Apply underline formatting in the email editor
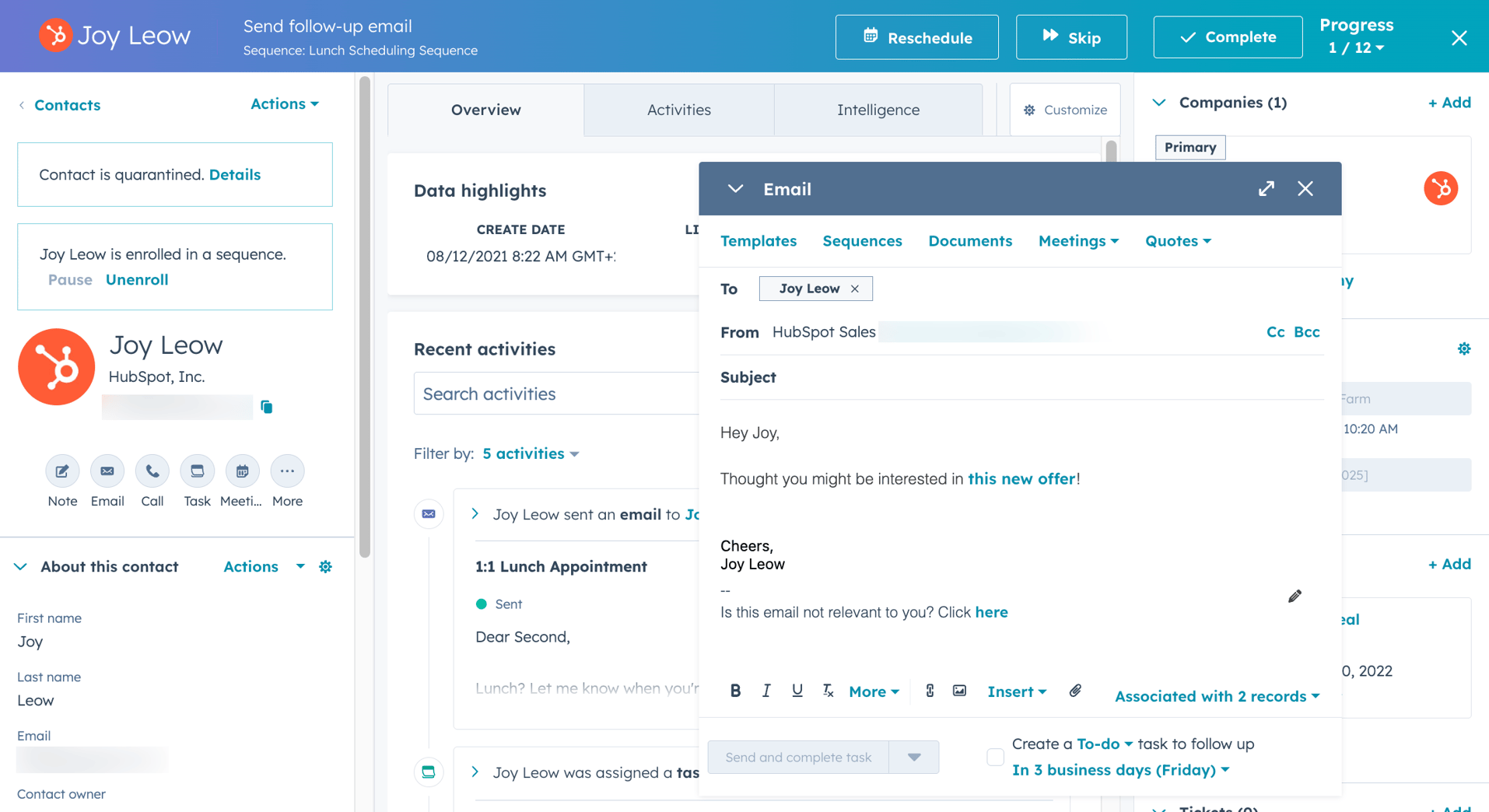The image size is (1489, 812). [797, 691]
